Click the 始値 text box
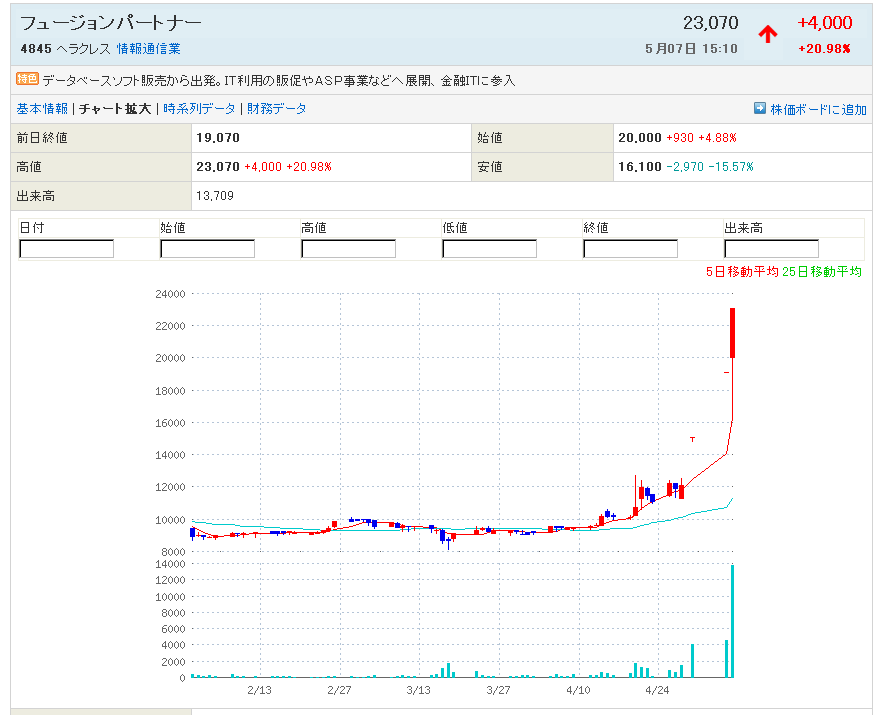Image resolution: width=879 pixels, height=715 pixels. click(x=208, y=249)
